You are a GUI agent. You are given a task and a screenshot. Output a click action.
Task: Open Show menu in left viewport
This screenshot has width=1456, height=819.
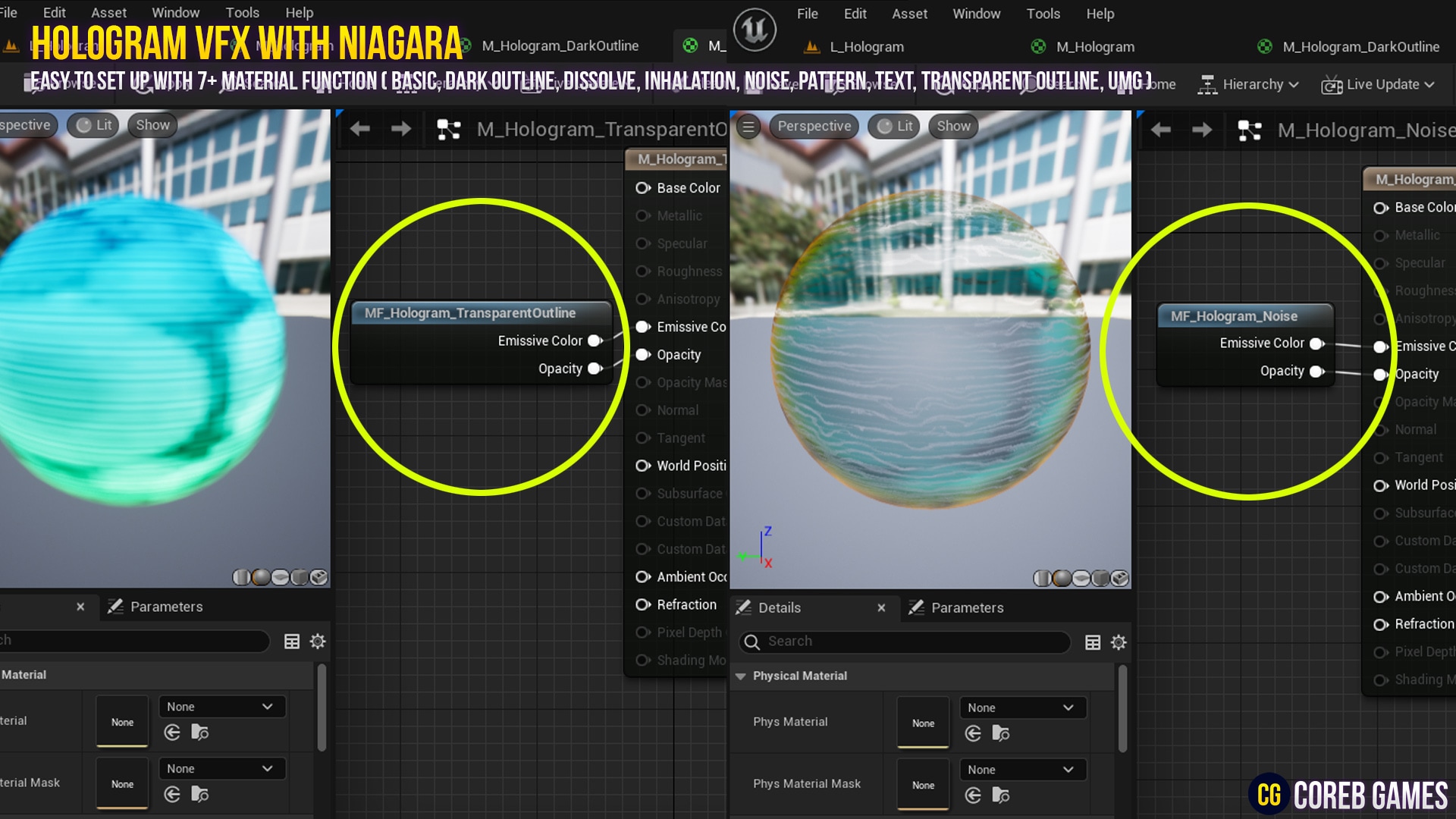[152, 125]
